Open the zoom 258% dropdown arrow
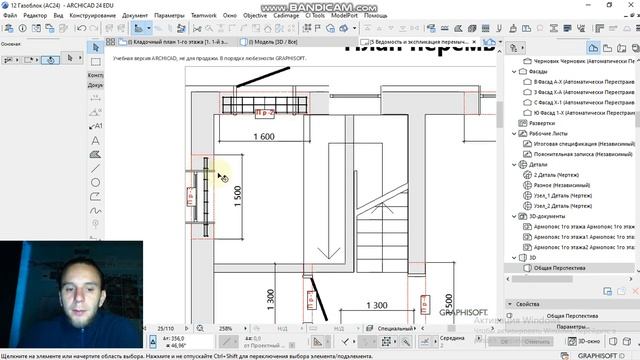 pyautogui.click(x=245, y=328)
